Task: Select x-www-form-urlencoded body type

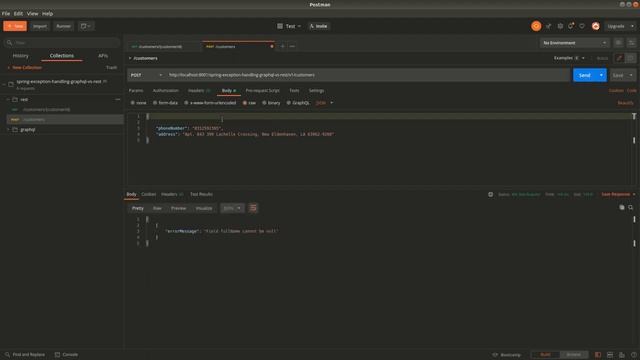Action: [210, 103]
